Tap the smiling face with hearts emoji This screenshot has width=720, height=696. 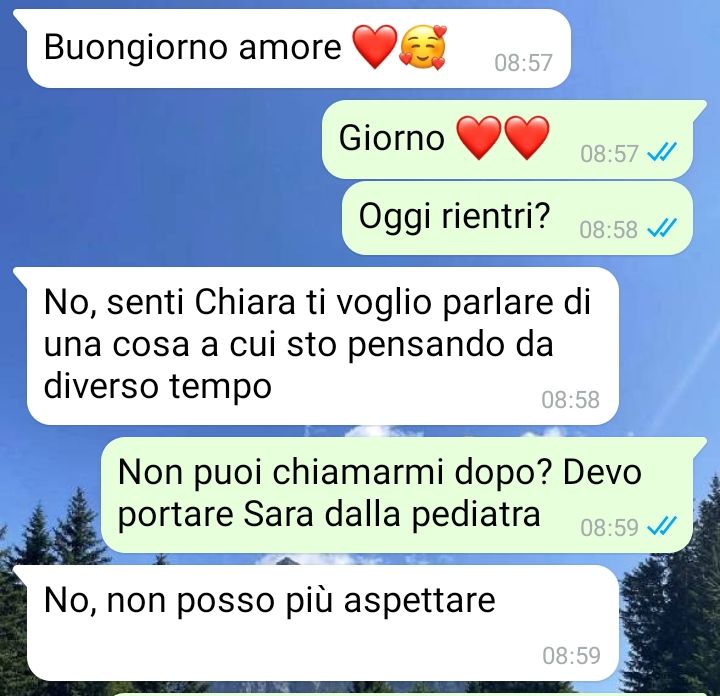click(423, 47)
